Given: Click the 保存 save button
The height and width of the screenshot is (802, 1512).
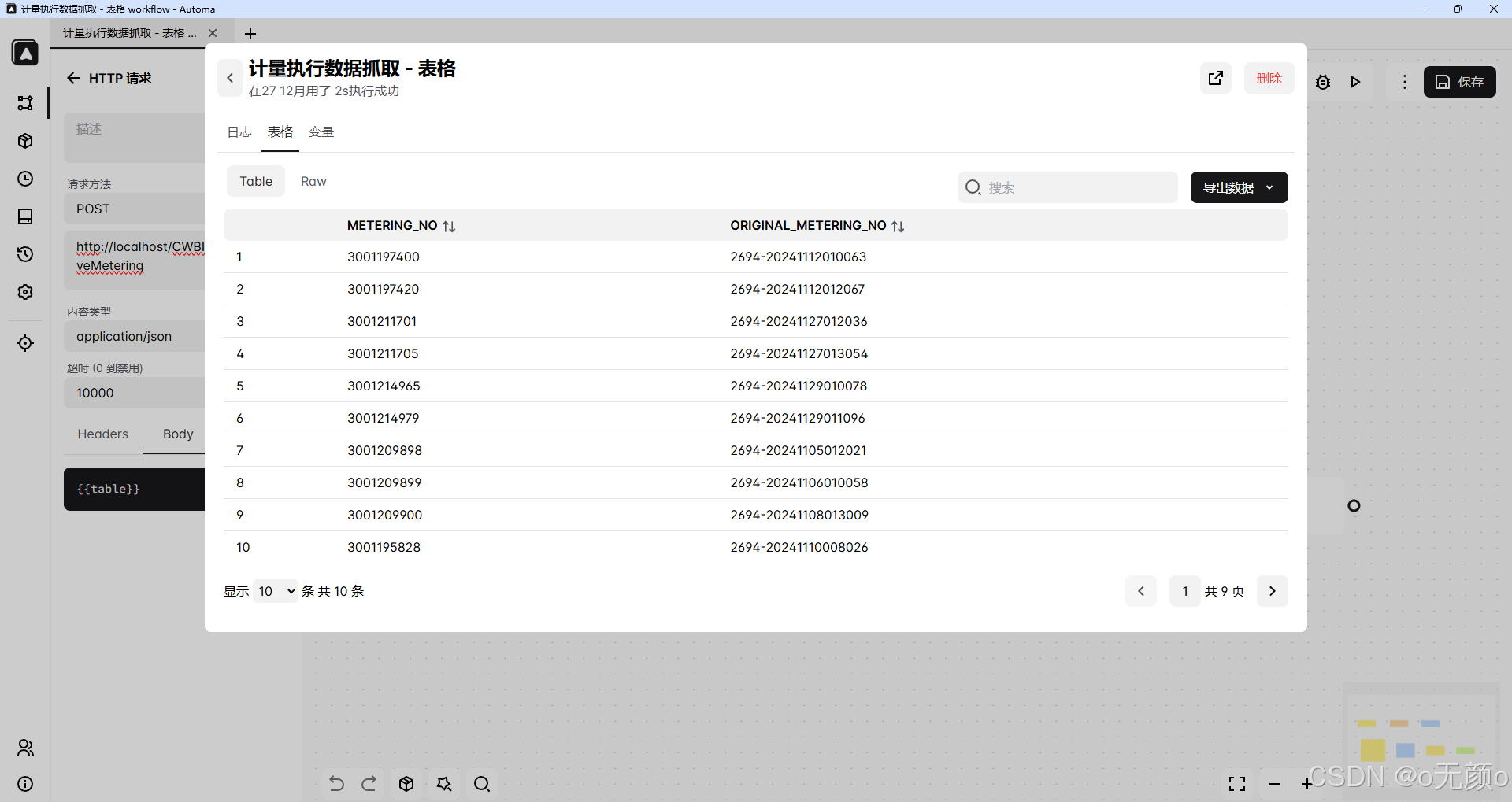Looking at the screenshot, I should (1460, 82).
